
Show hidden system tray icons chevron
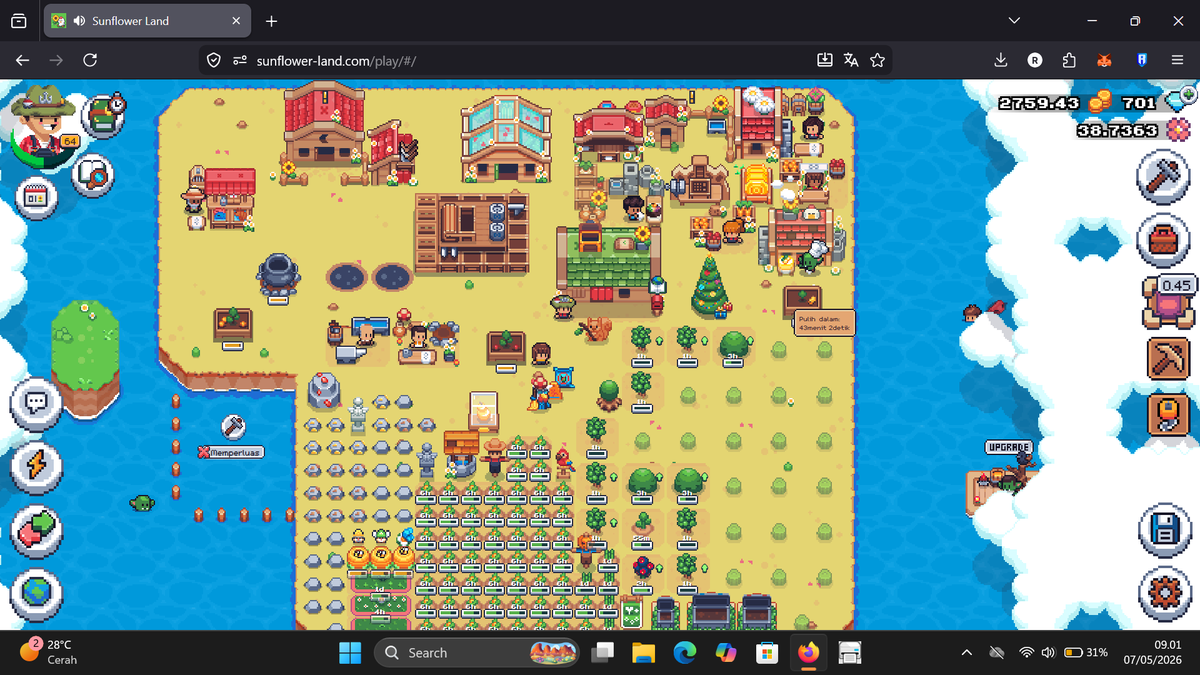pos(967,653)
